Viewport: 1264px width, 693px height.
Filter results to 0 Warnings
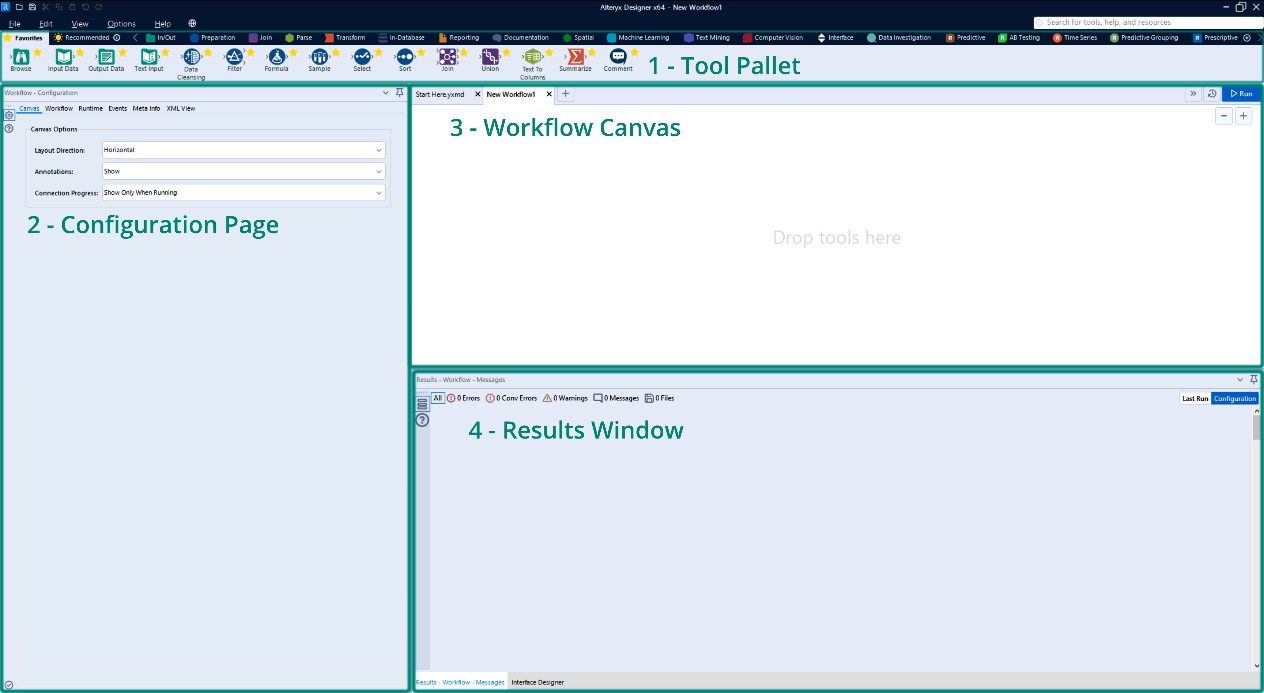565,398
